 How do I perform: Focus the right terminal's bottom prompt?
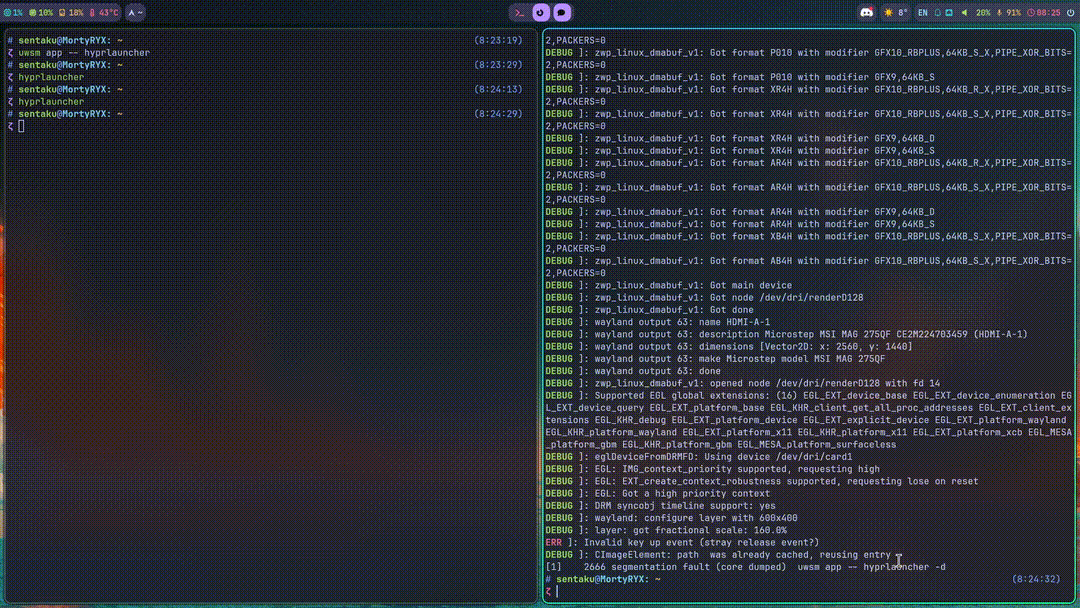[x=557, y=591]
